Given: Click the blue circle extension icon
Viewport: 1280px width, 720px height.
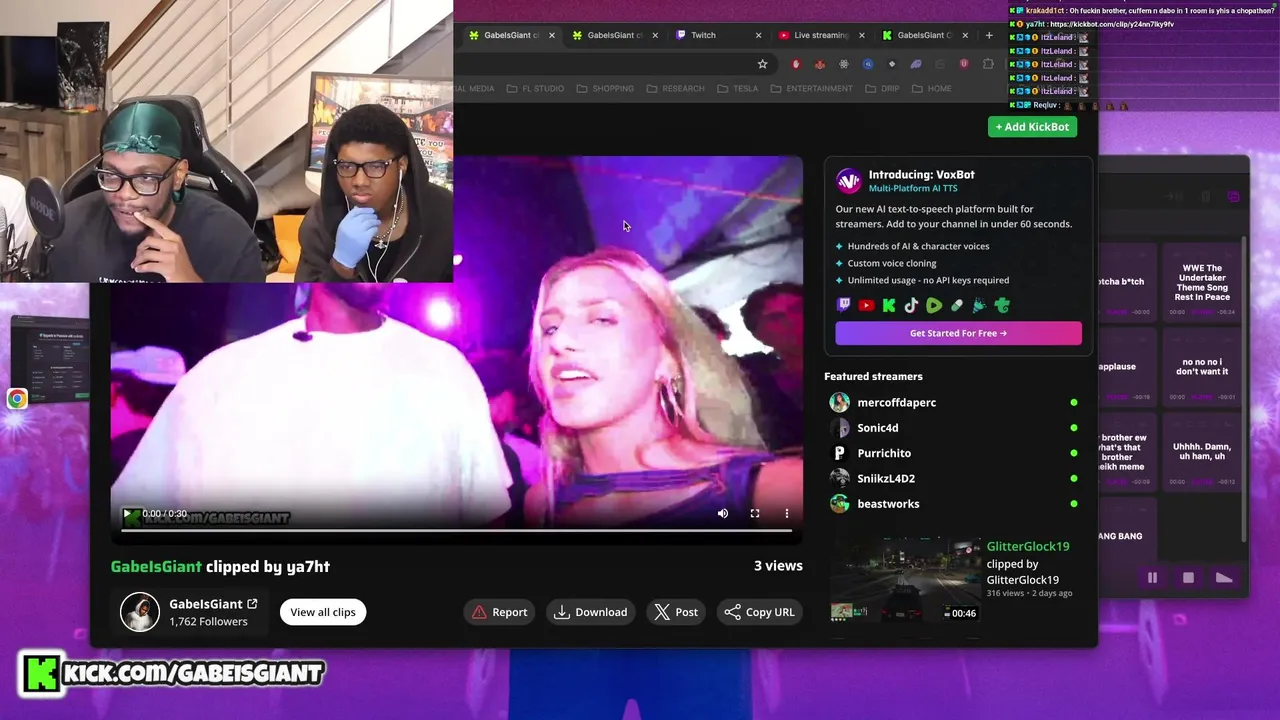Looking at the screenshot, I should (868, 64).
